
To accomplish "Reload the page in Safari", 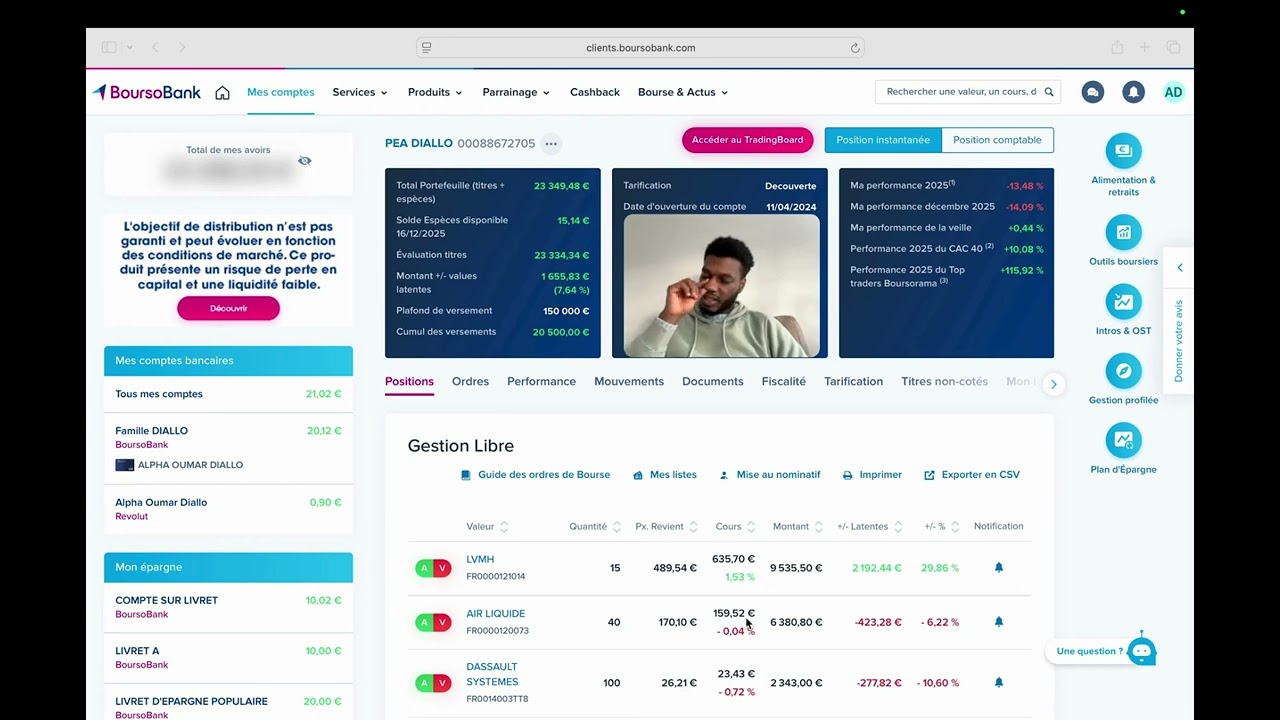I will (855, 47).
